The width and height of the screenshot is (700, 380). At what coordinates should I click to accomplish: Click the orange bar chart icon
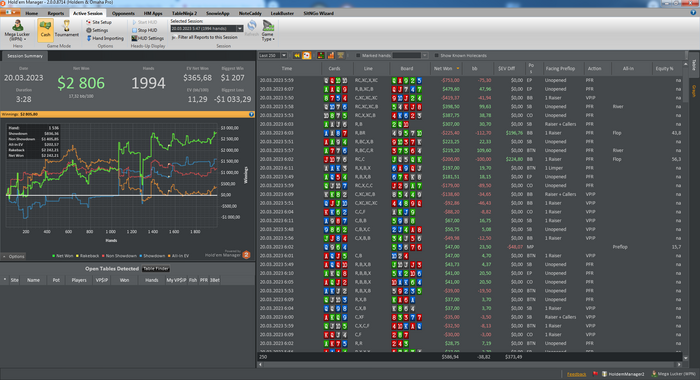[x=331, y=55]
